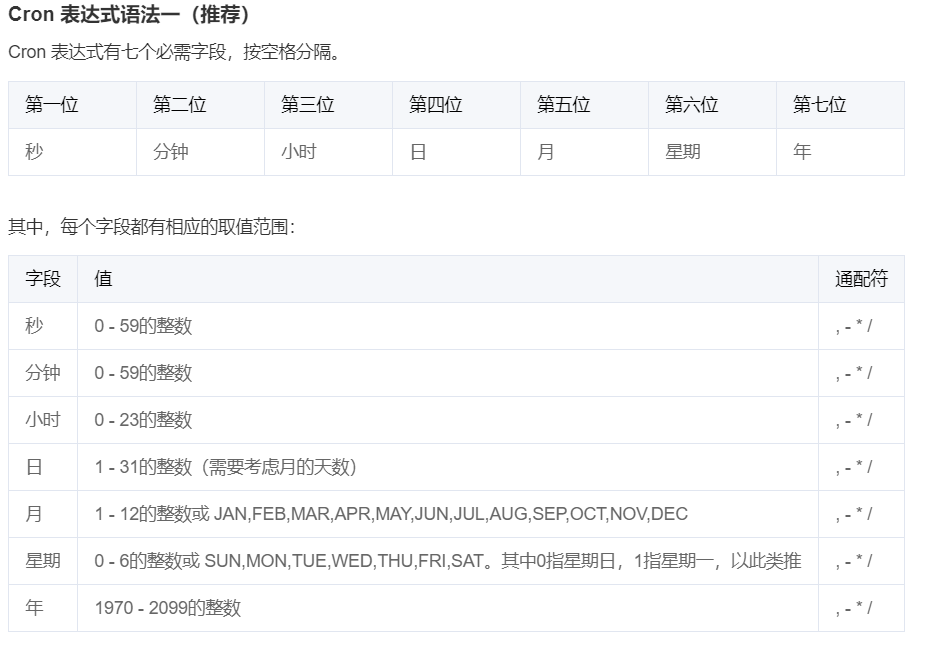Click the heading "Cron 表达式语法一（推荐）"
The image size is (927, 647).
[x=130, y=15]
